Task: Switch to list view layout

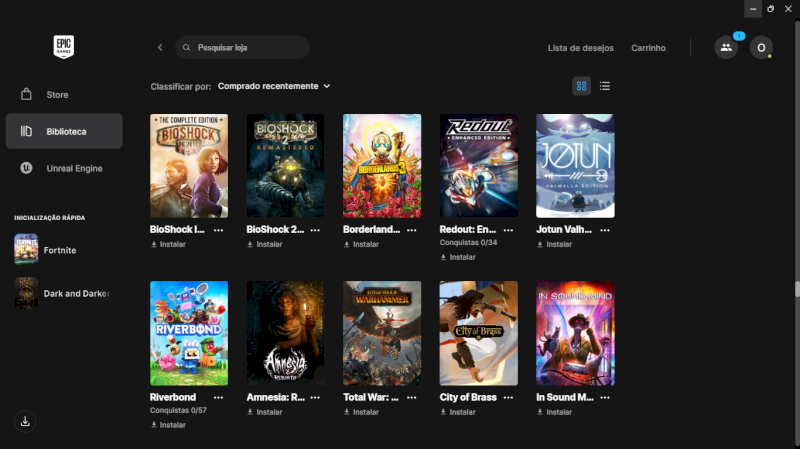Action: 605,86
